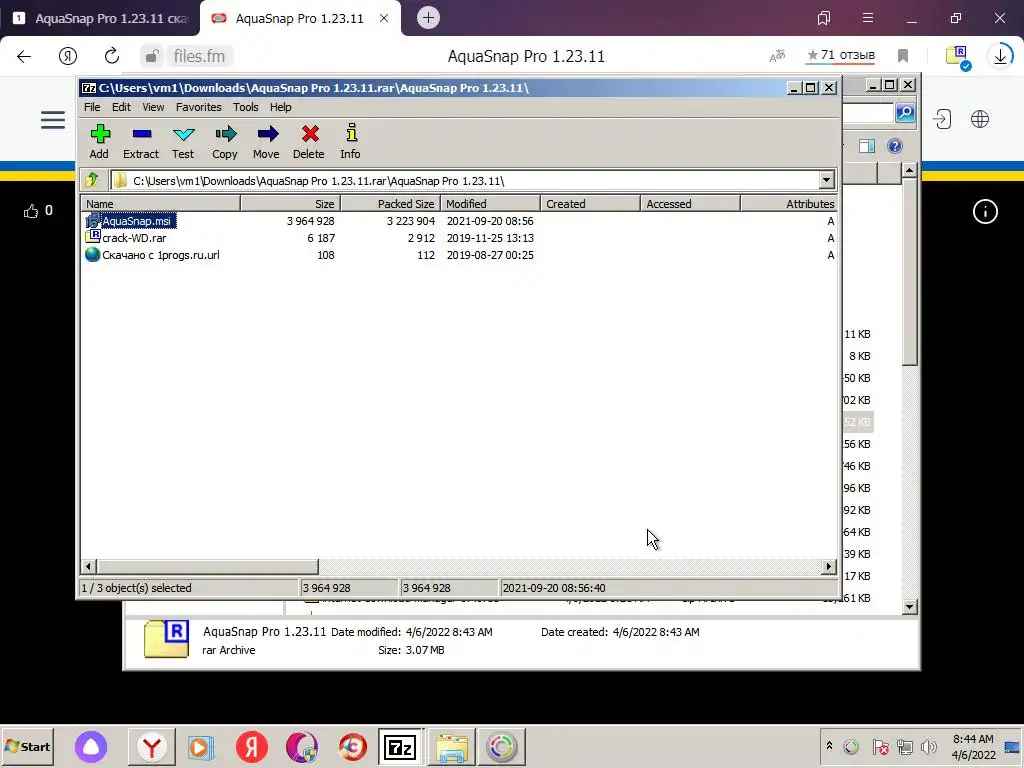Open the Help menu
Image resolution: width=1024 pixels, height=768 pixels.
tap(281, 107)
